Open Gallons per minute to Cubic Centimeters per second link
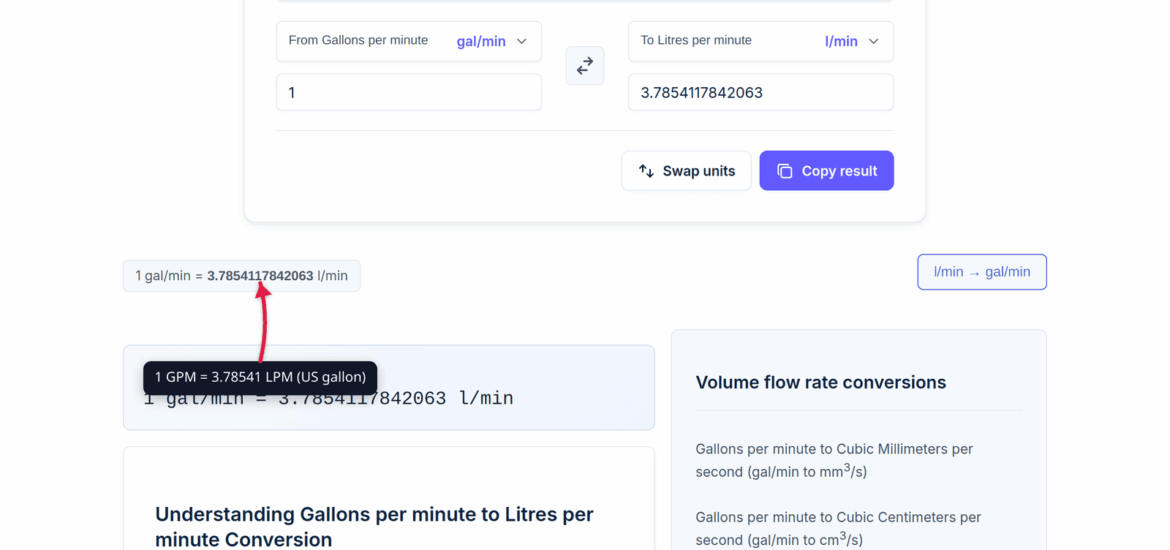The width and height of the screenshot is (1170, 550). 838,528
